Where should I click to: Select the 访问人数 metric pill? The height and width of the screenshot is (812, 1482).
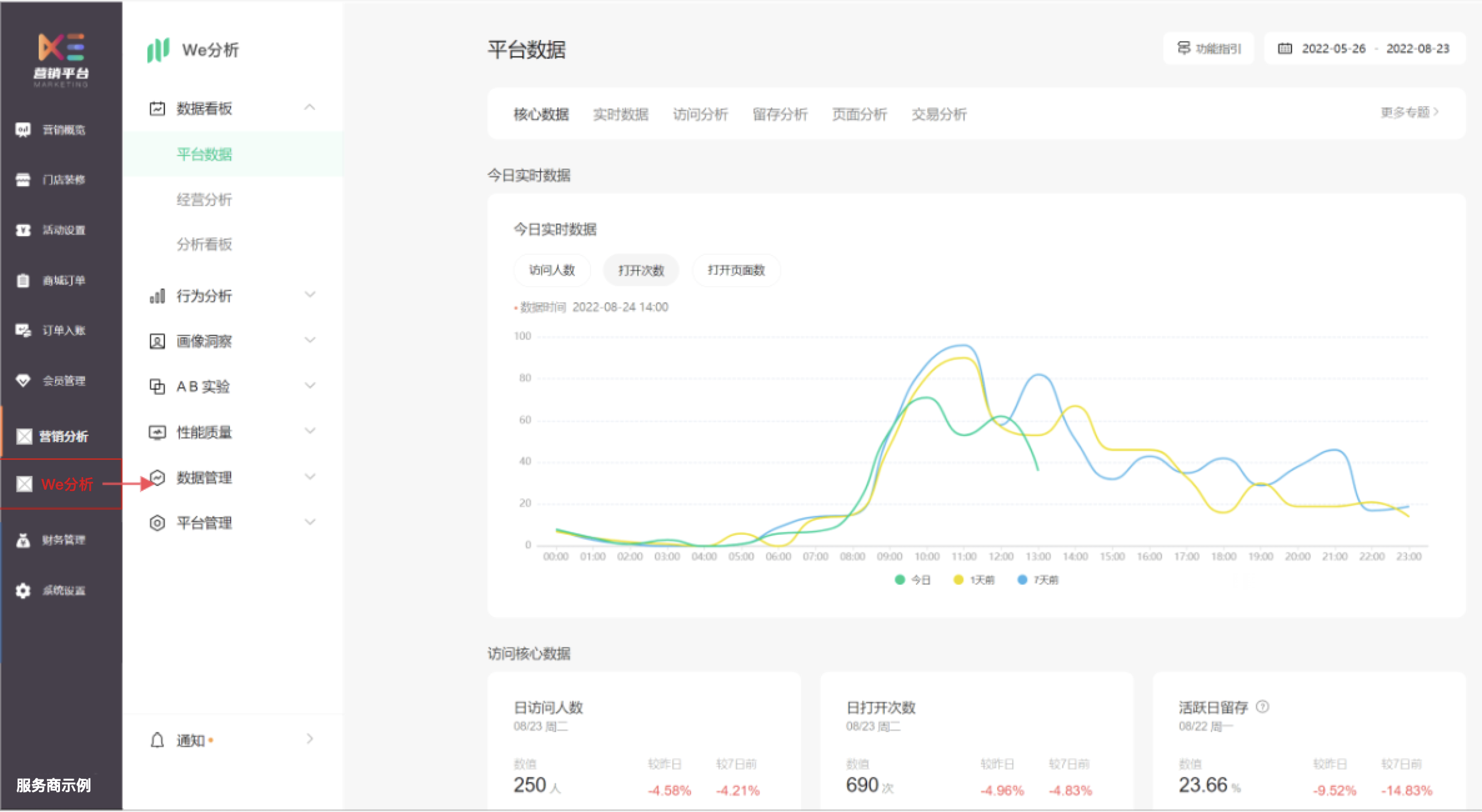[x=552, y=270]
